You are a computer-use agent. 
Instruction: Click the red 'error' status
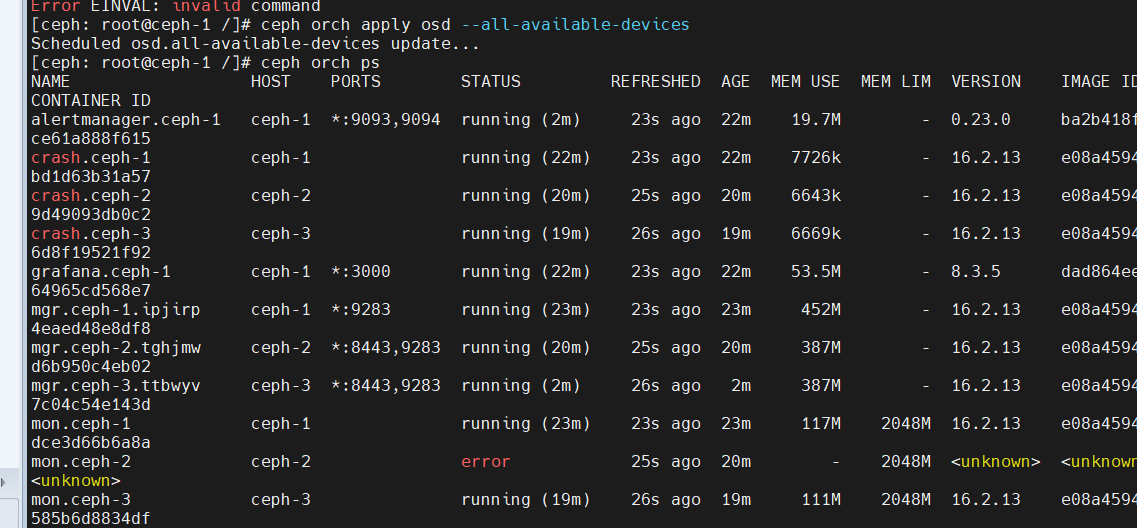point(486,461)
